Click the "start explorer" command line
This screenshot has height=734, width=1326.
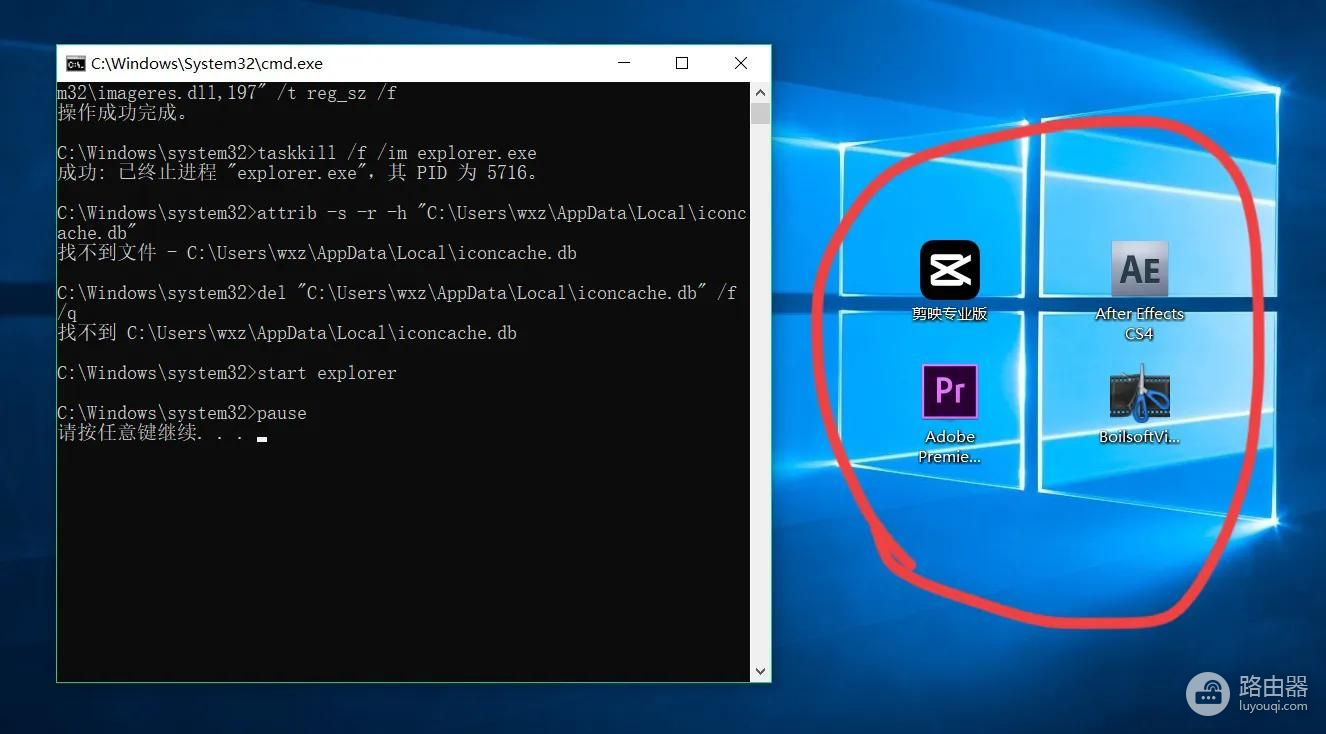point(326,373)
